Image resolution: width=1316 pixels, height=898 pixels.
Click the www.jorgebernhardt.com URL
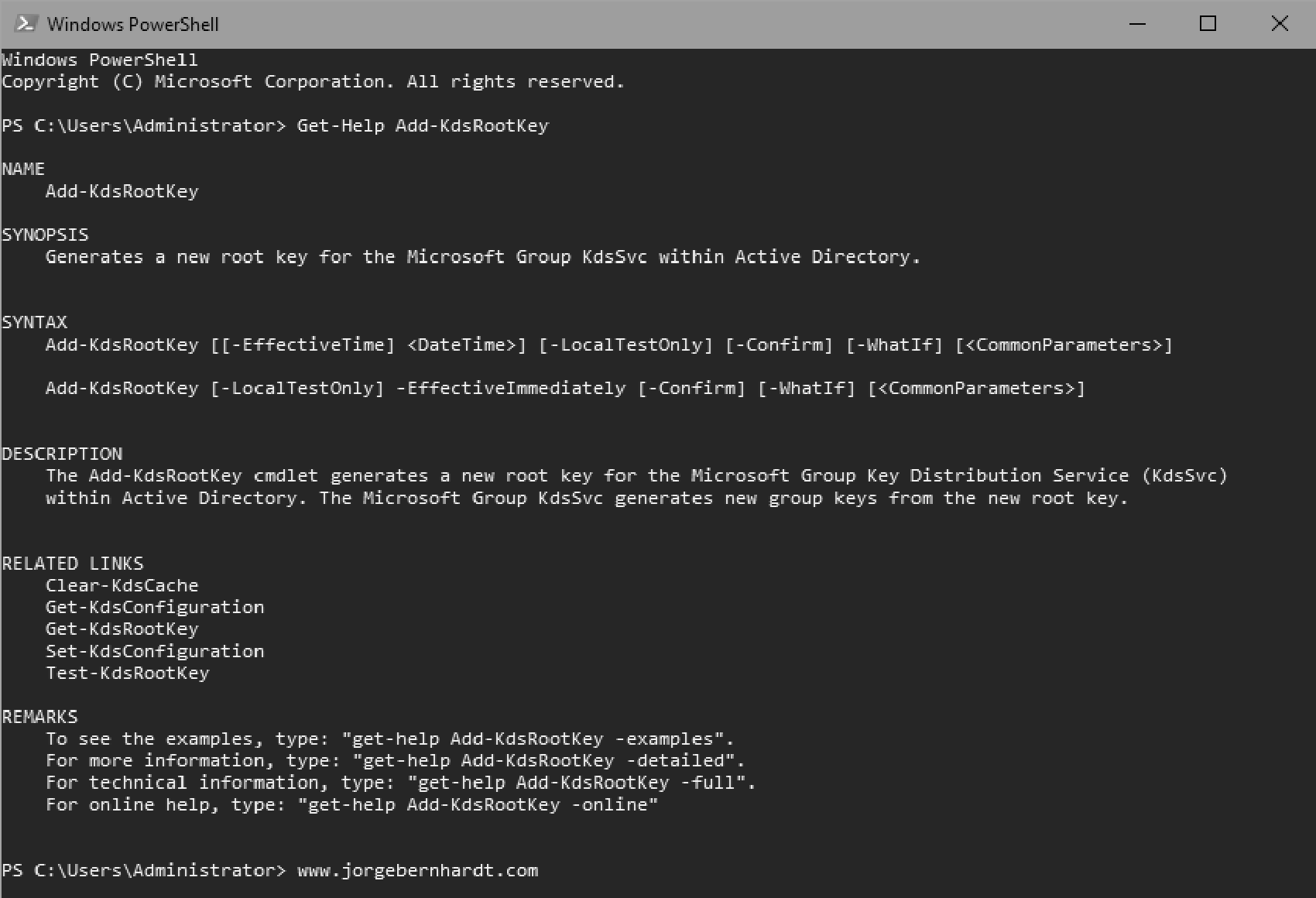[416, 870]
